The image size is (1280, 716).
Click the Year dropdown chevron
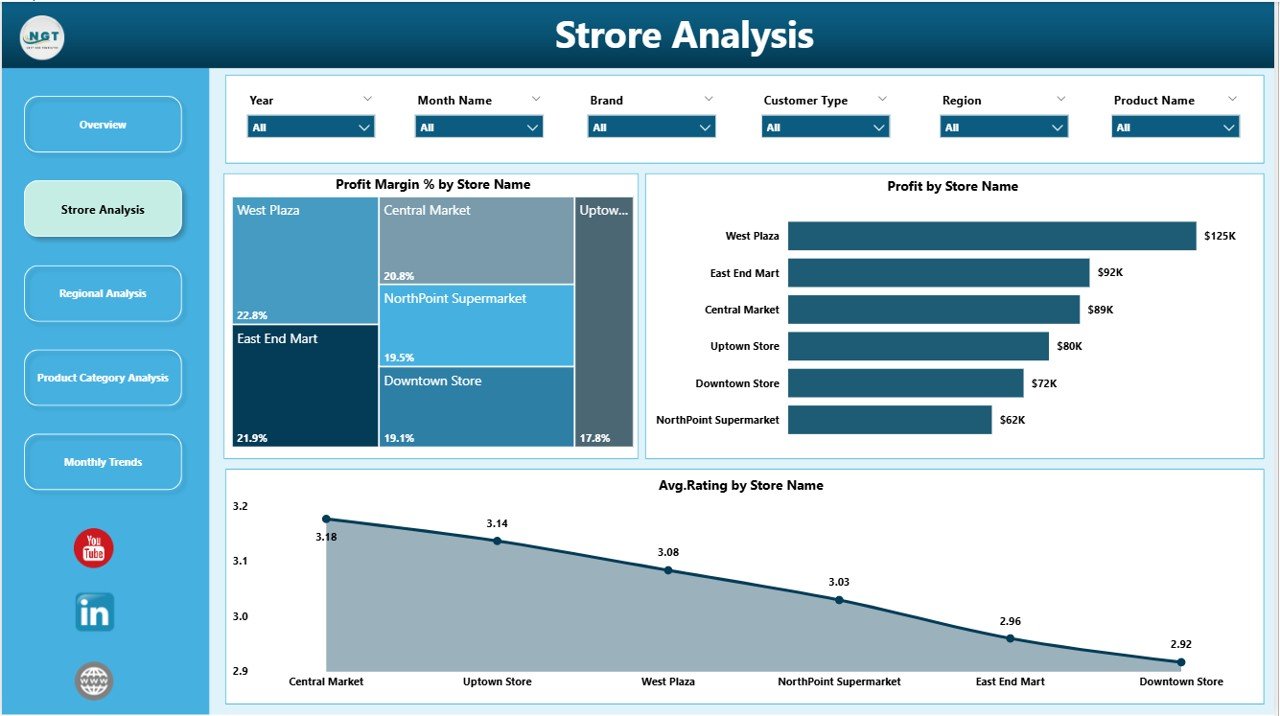[367, 100]
